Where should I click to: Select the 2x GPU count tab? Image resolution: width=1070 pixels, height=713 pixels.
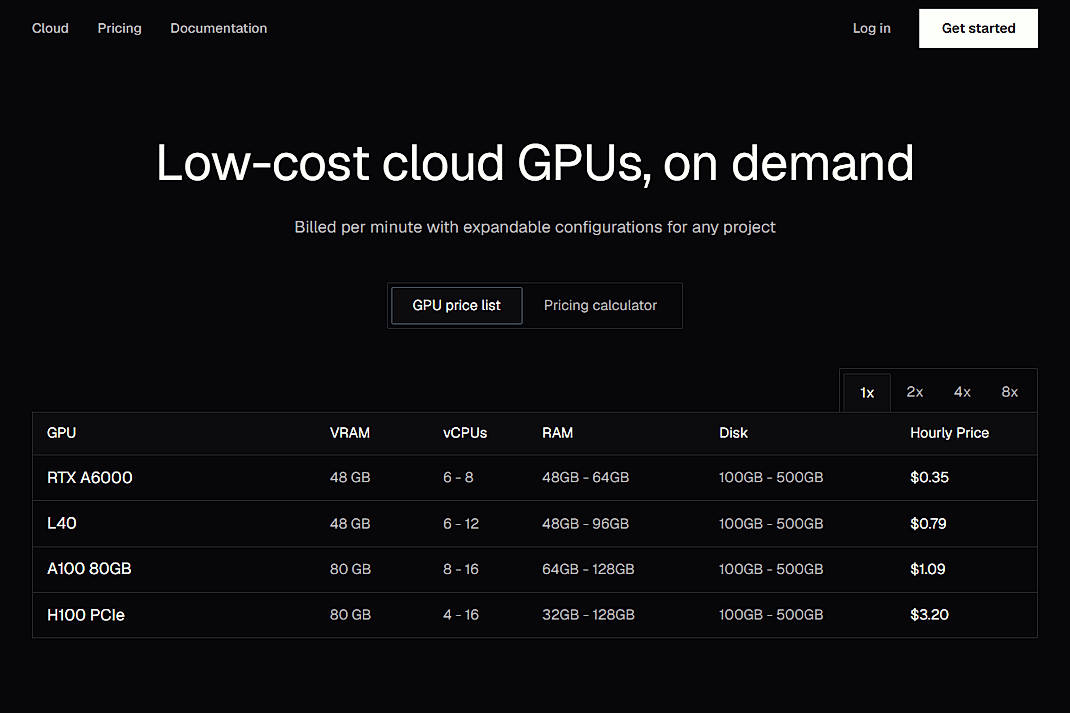[914, 392]
